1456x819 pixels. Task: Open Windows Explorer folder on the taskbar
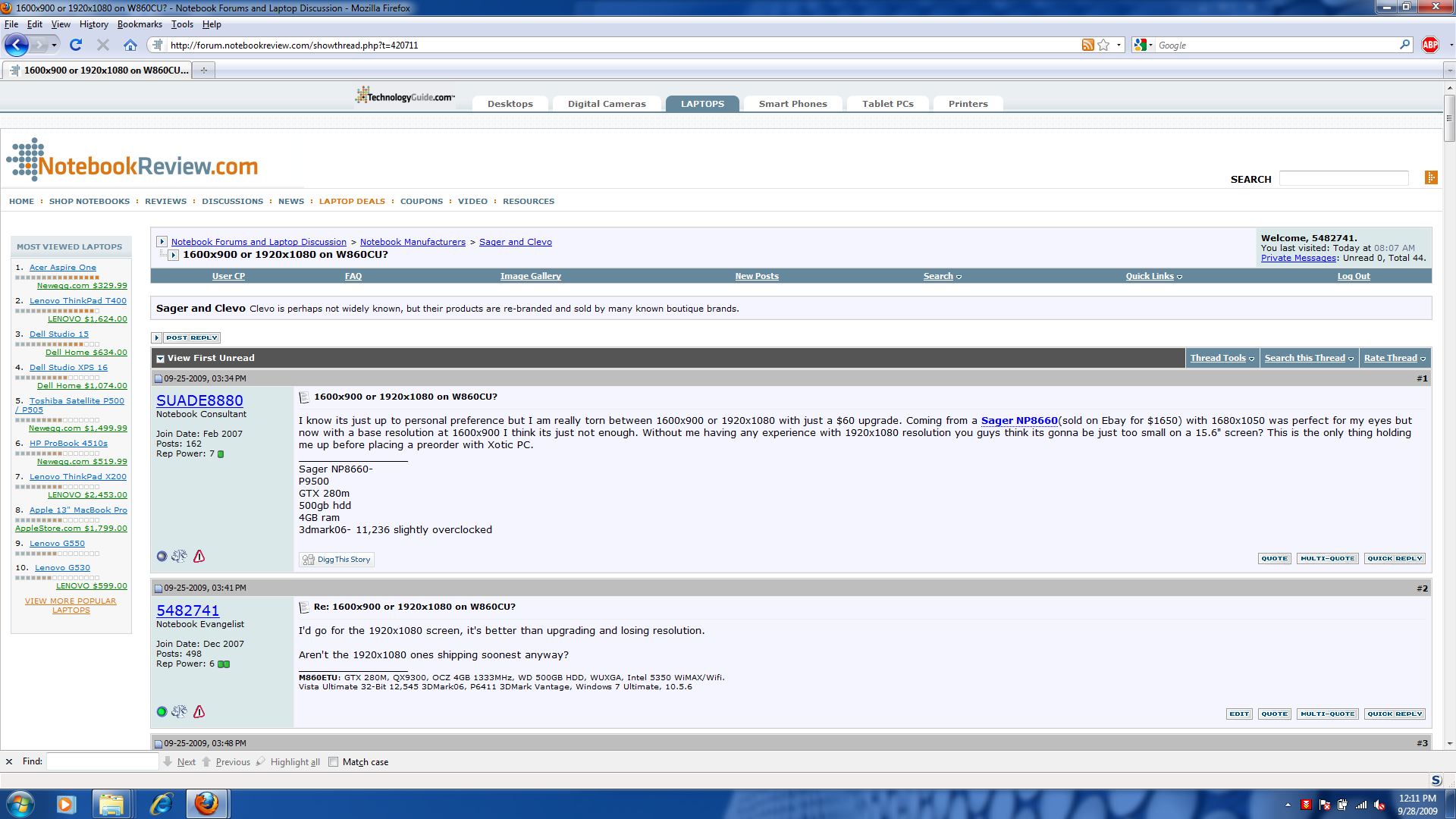coord(111,804)
